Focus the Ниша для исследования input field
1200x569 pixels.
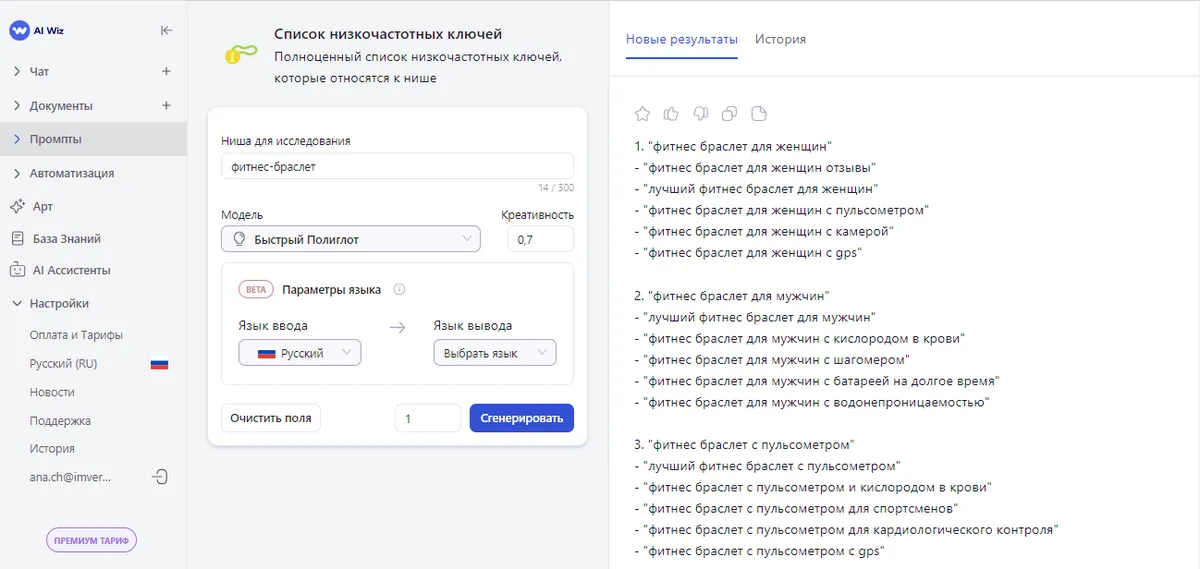(397, 166)
